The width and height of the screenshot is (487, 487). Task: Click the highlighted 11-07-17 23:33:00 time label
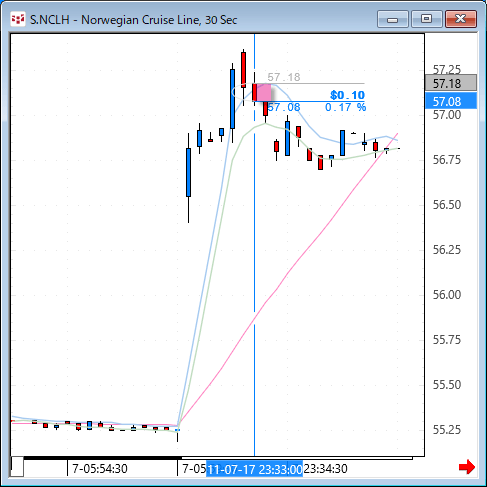pyautogui.click(x=254, y=469)
